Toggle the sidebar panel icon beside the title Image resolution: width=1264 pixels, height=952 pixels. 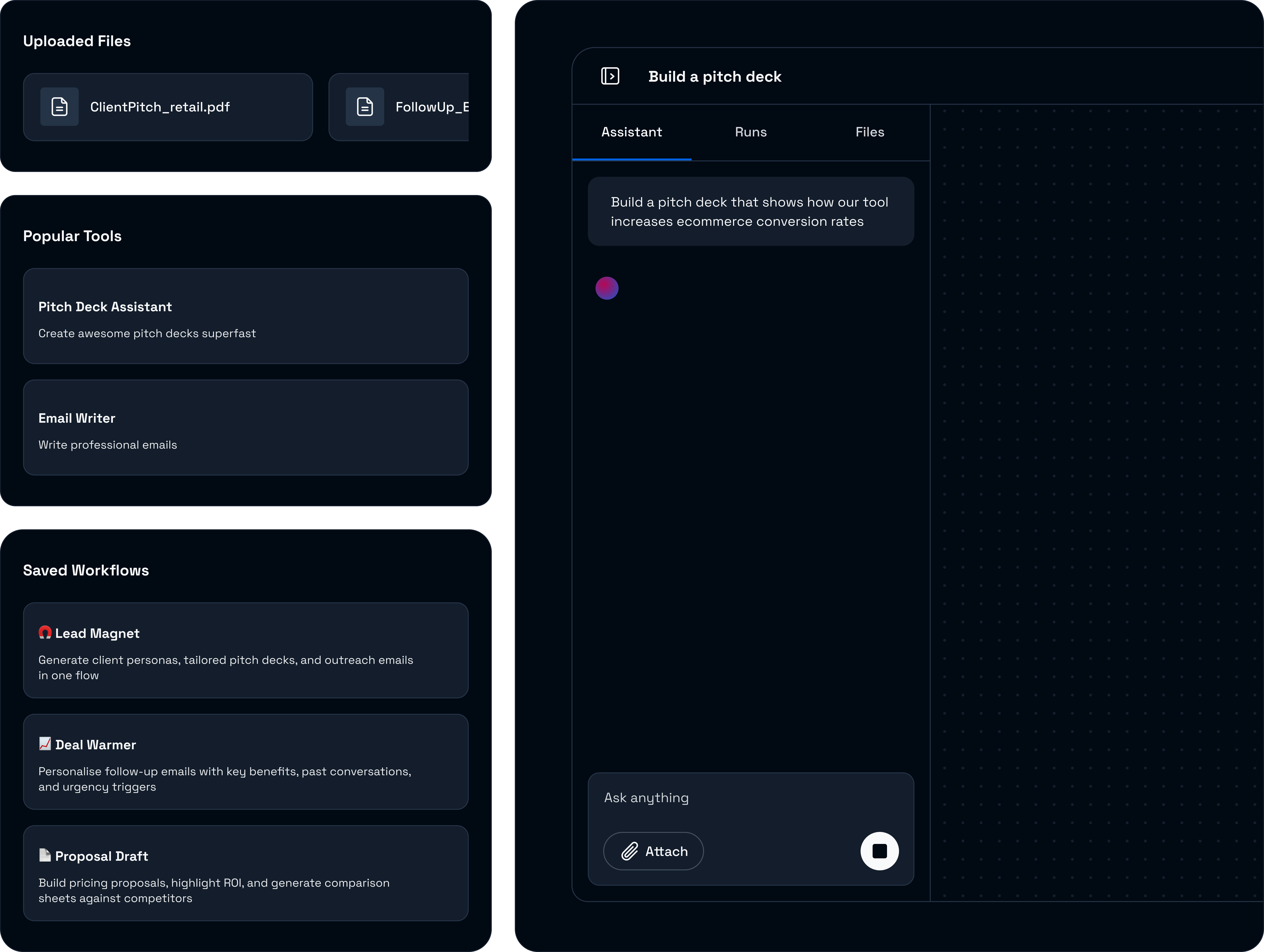[610, 76]
